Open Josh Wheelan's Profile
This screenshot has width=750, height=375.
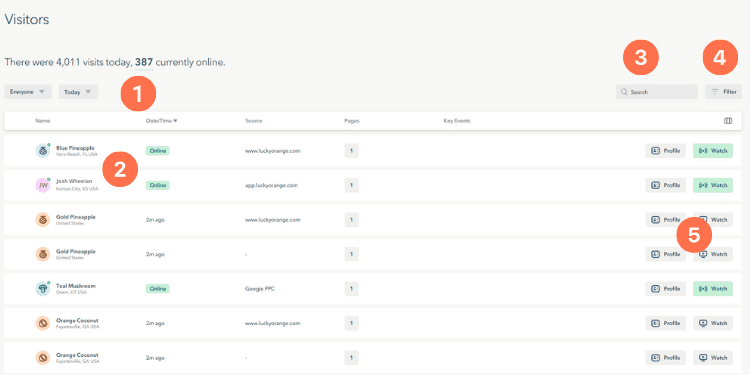click(666, 185)
